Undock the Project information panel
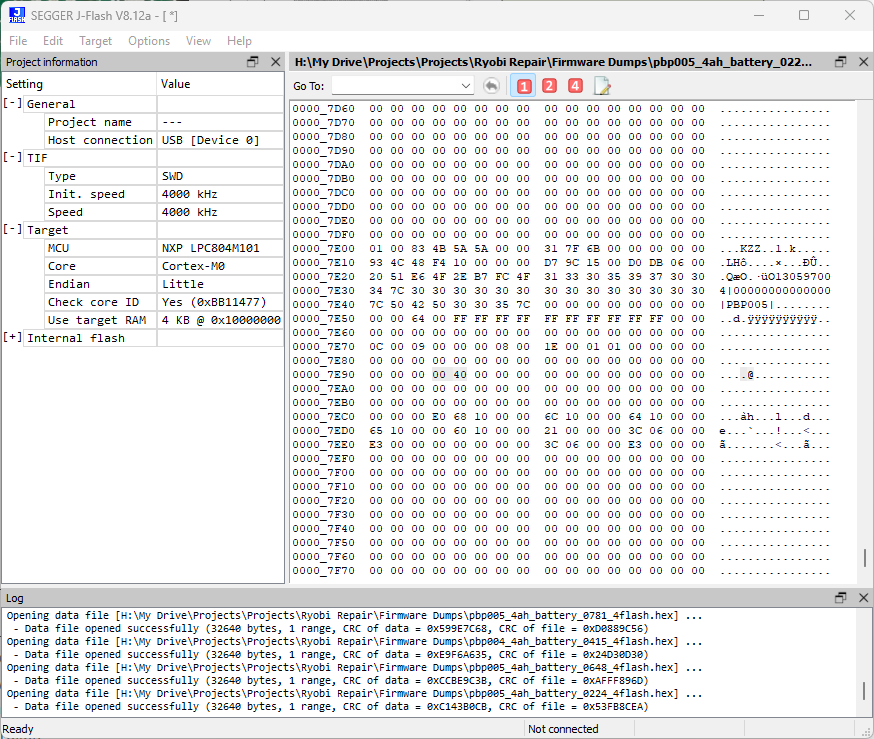The width and height of the screenshot is (874, 739). tap(253, 62)
